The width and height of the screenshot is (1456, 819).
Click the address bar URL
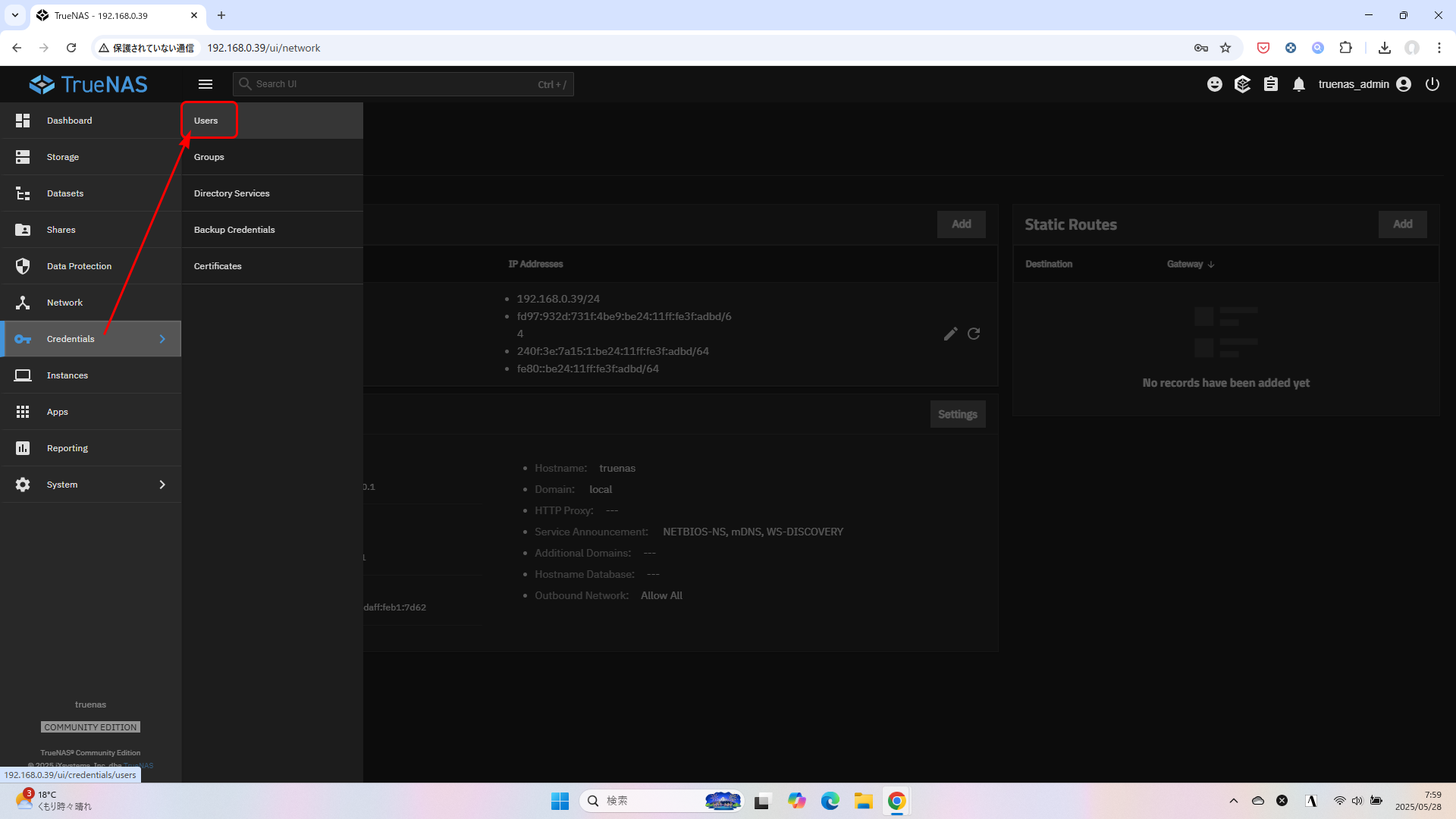pyautogui.click(x=264, y=48)
